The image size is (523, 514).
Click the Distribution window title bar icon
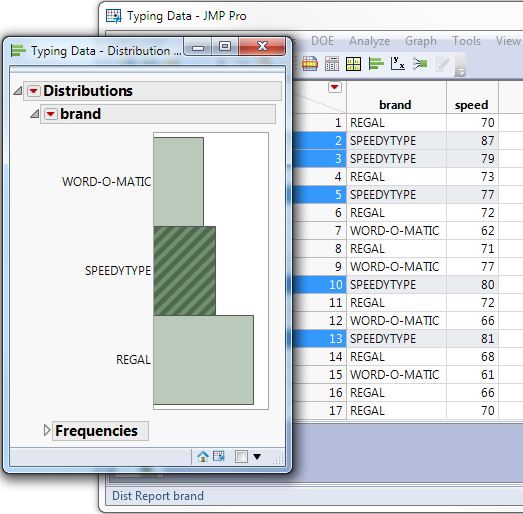tap(18, 51)
